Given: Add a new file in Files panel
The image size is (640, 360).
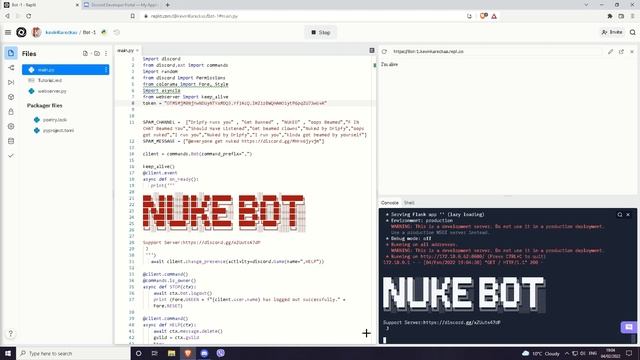Looking at the screenshot, I should pos(85,53).
